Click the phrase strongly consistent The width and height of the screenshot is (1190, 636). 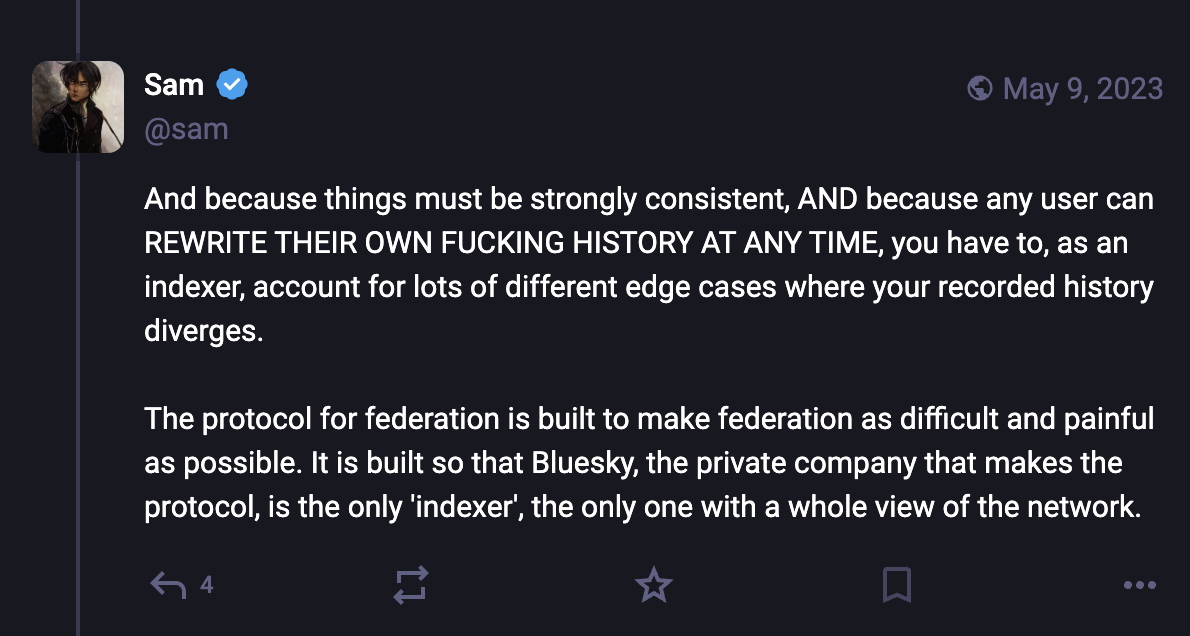point(664,199)
